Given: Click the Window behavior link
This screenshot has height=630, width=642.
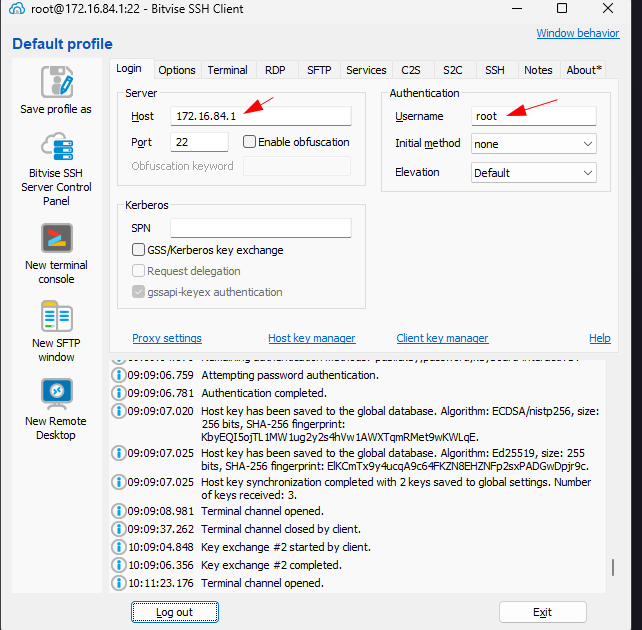Looking at the screenshot, I should tap(577, 33).
